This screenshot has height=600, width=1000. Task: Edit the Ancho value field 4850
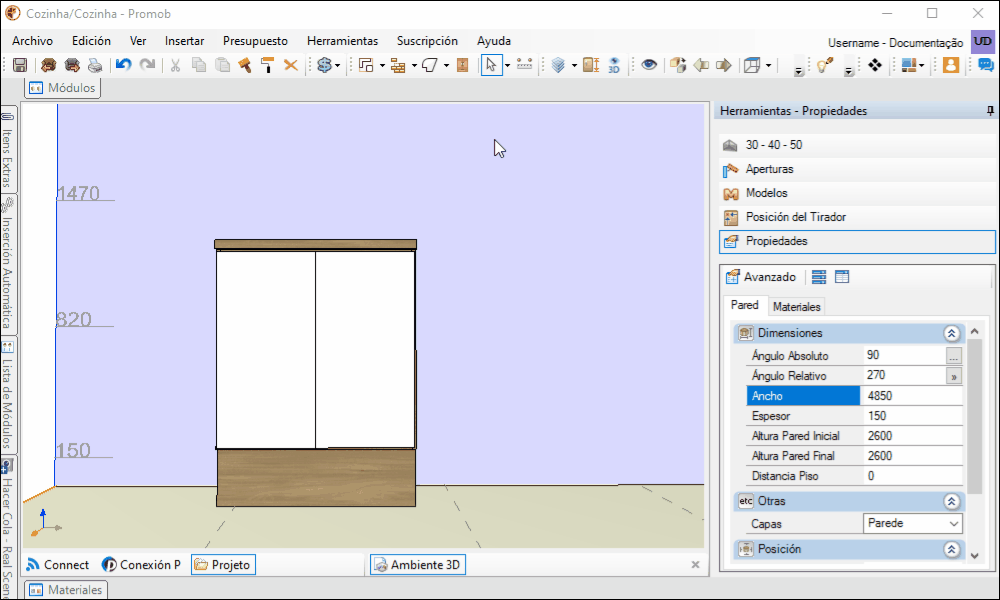(x=911, y=396)
